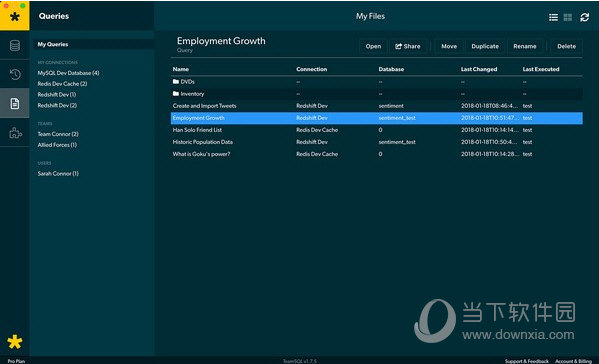The height and width of the screenshot is (364, 599).
Task: Rename the selected query
Action: tap(525, 46)
